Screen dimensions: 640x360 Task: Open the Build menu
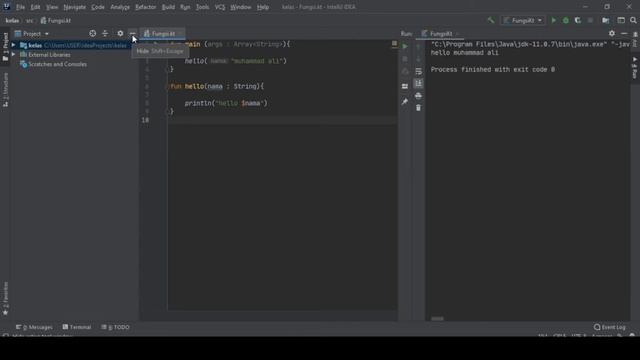[x=168, y=7]
